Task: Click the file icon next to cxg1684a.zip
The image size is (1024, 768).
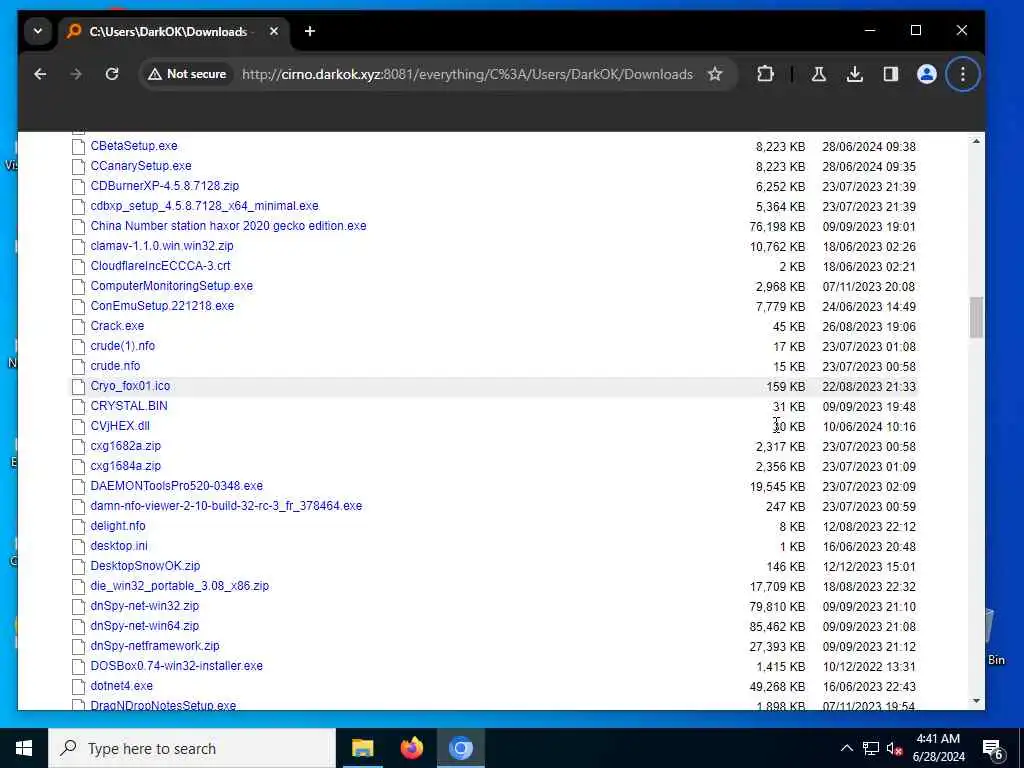Action: tap(78, 466)
